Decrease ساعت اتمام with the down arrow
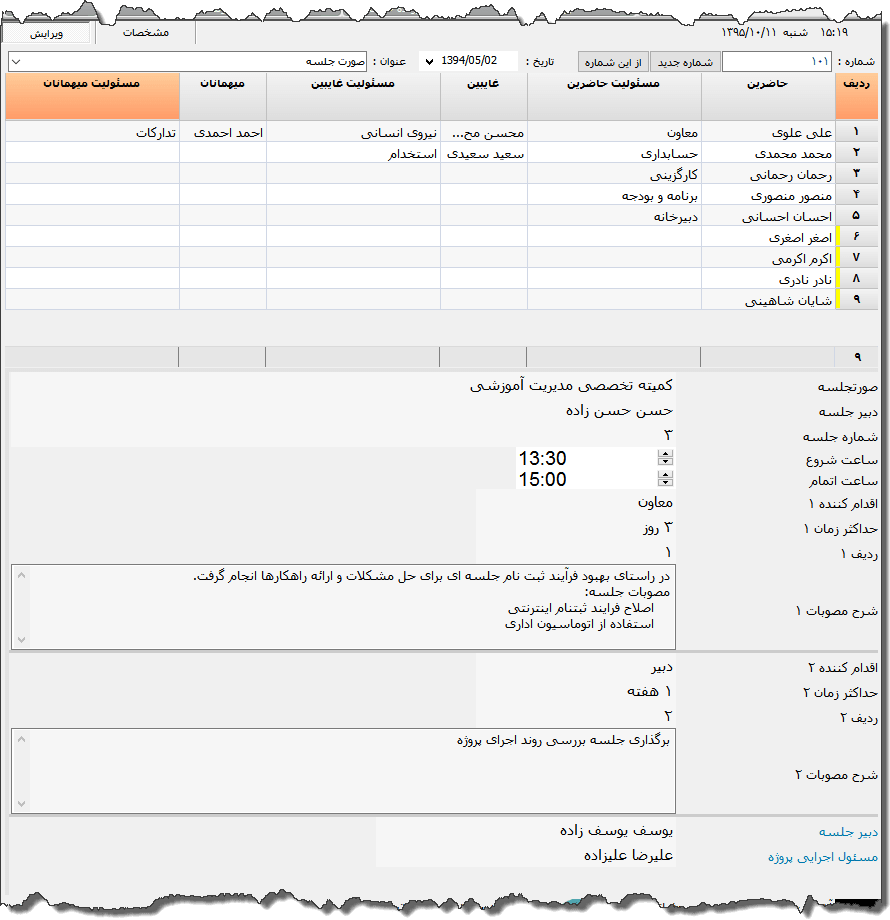This screenshot has width=890, height=920. click(666, 484)
